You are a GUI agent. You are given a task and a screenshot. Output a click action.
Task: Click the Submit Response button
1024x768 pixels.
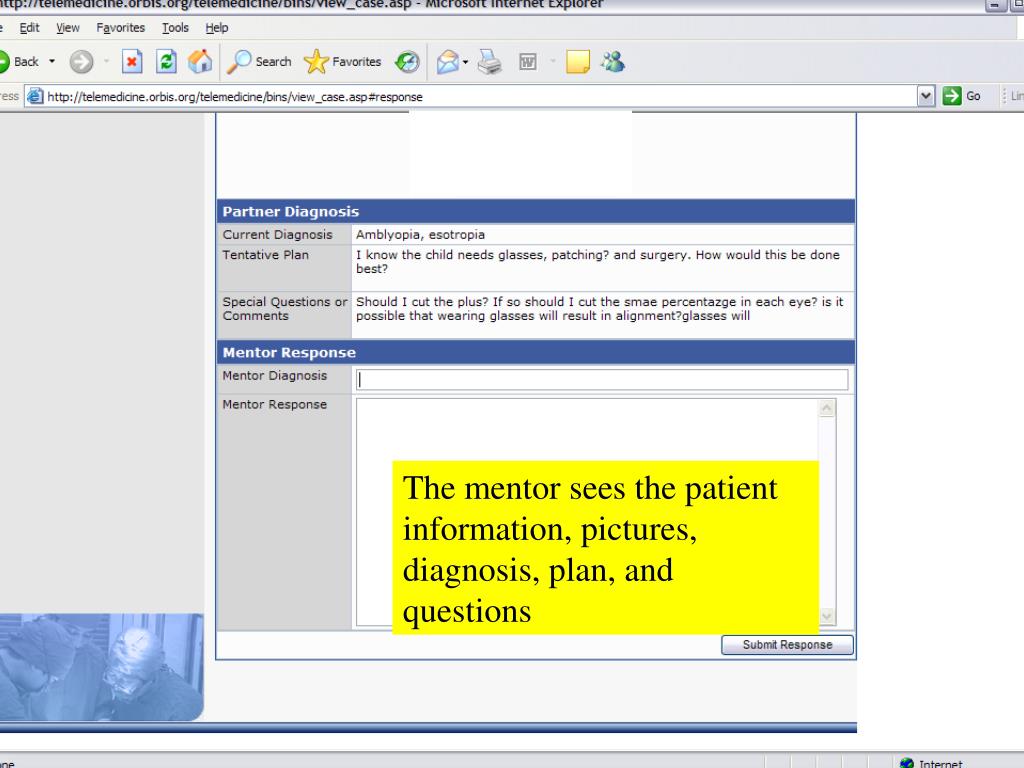[787, 645]
